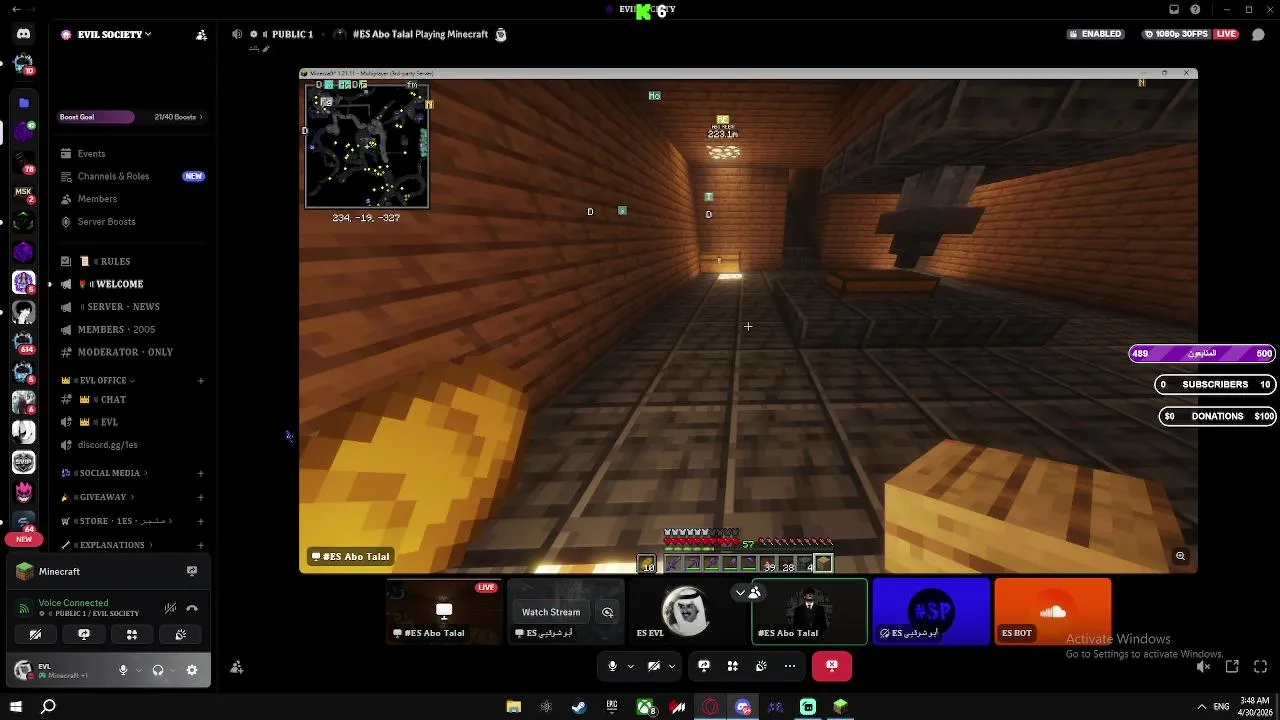Expand the GIVEAWAY category
This screenshot has width=1280, height=720.
click(98, 497)
